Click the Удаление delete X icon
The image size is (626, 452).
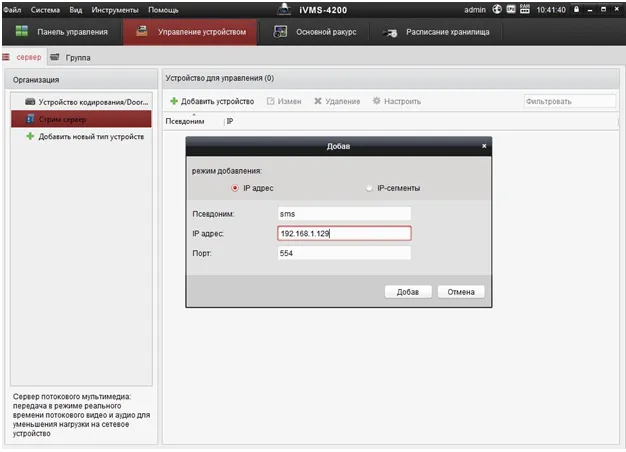point(318,101)
